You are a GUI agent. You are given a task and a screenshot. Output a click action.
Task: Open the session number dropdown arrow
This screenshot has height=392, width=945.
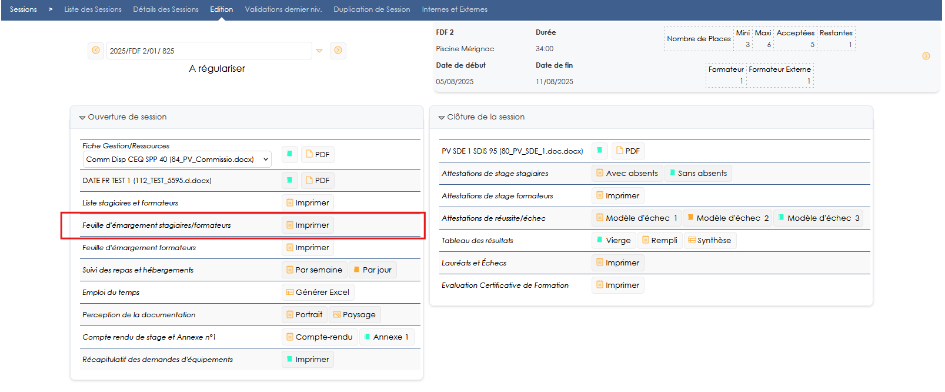point(320,51)
